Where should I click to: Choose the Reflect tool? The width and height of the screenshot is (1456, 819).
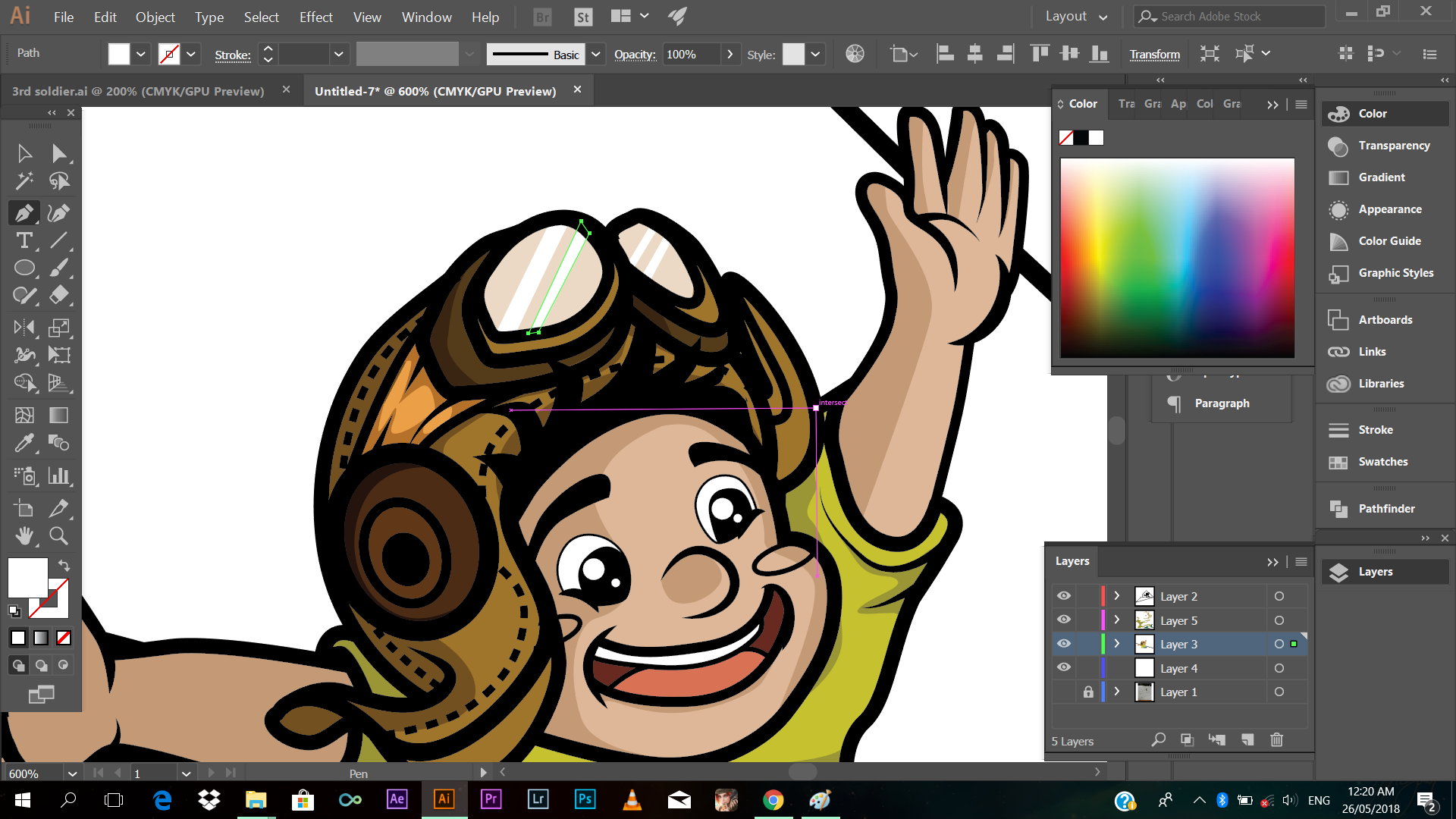[x=24, y=328]
